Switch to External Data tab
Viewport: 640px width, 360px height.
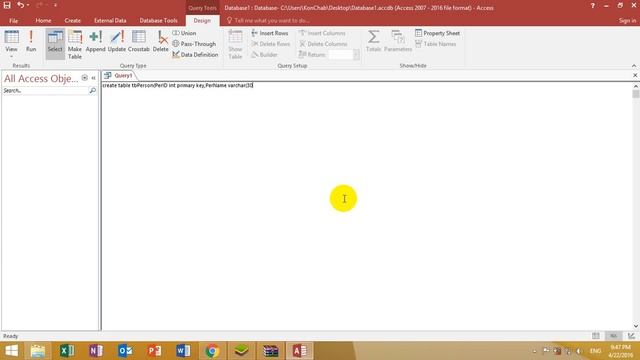(110, 20)
